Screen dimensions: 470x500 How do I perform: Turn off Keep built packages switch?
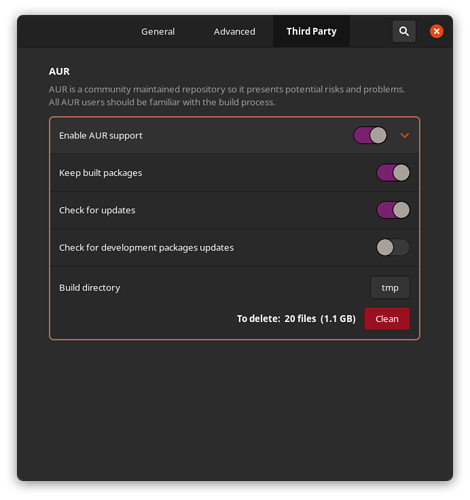(393, 173)
